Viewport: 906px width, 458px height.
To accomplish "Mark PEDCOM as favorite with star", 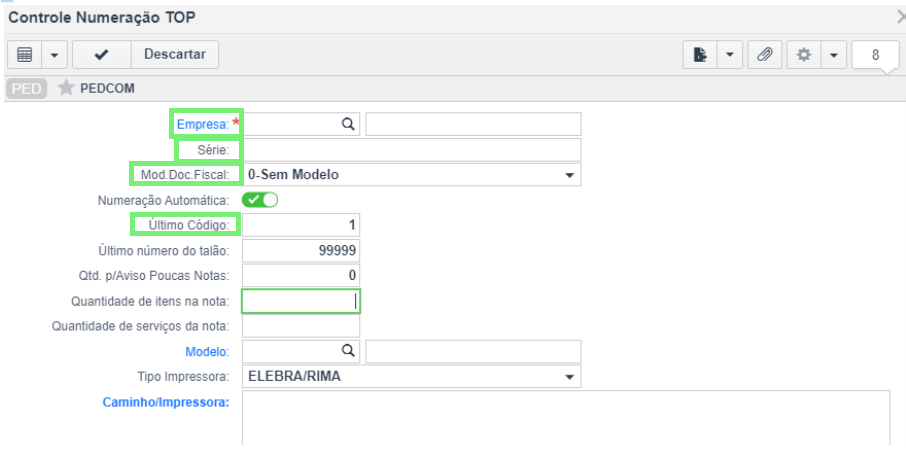I will click(66, 88).
